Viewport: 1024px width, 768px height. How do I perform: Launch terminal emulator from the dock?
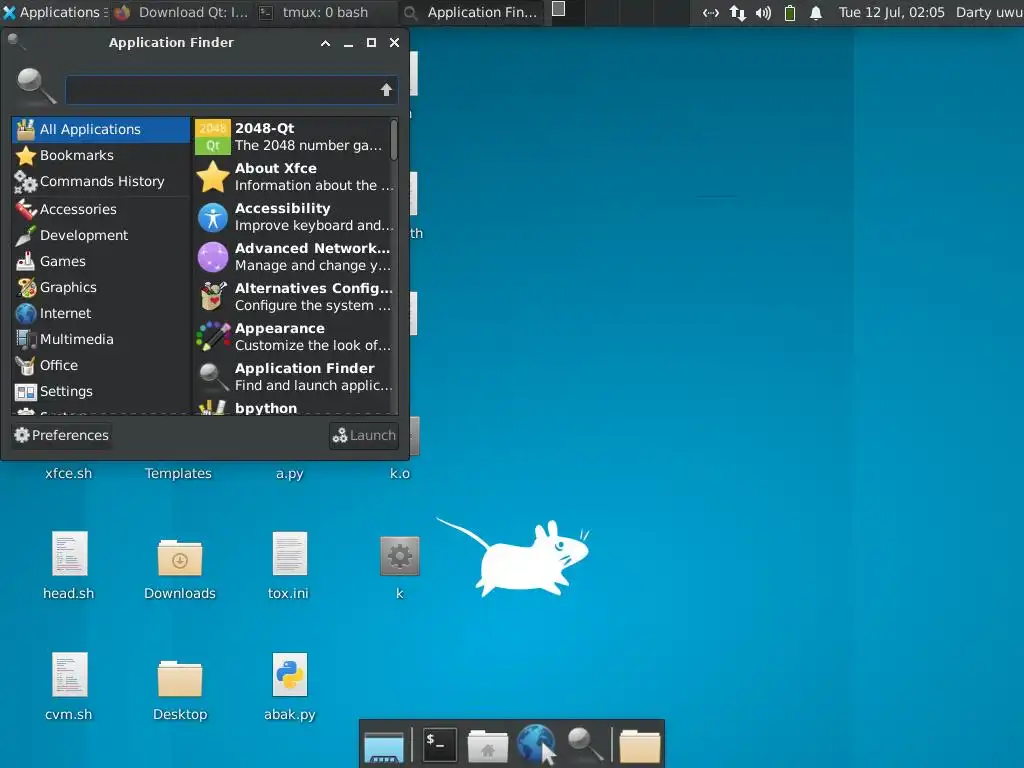pyautogui.click(x=440, y=744)
